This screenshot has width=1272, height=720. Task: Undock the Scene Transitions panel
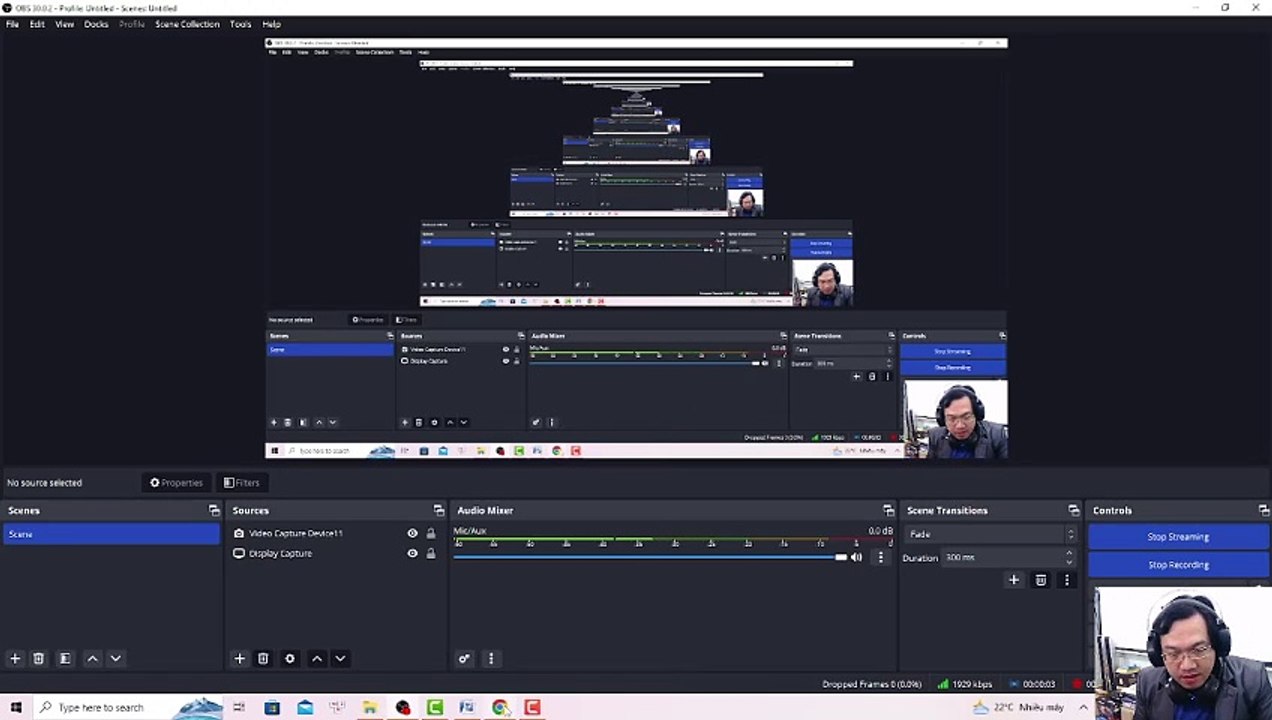point(1073,510)
